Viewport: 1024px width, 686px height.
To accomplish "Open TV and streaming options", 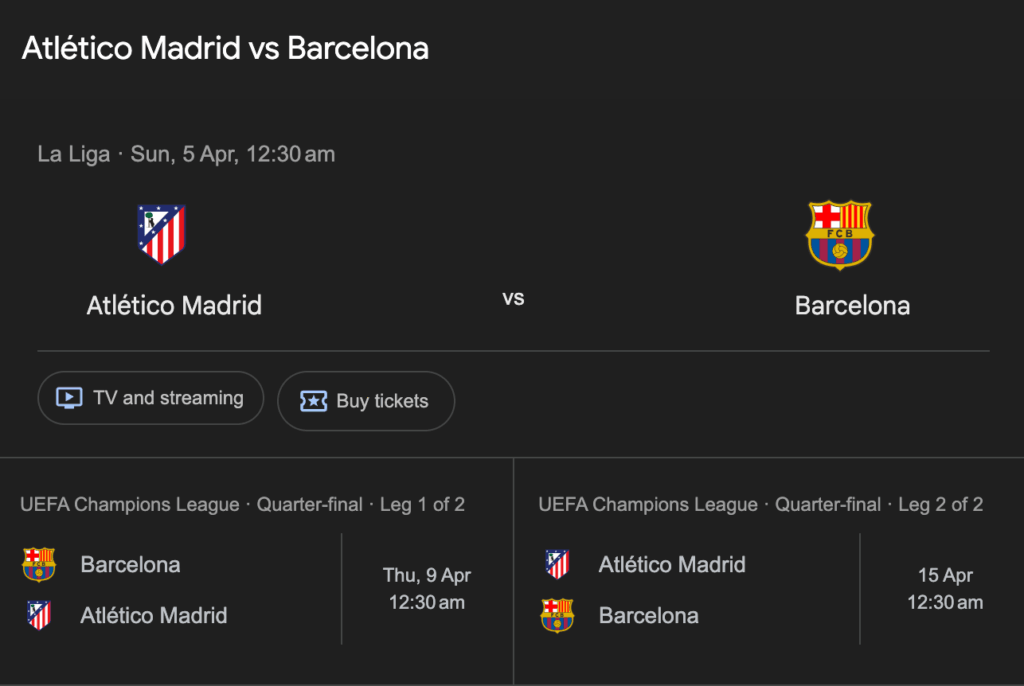I will (x=150, y=398).
